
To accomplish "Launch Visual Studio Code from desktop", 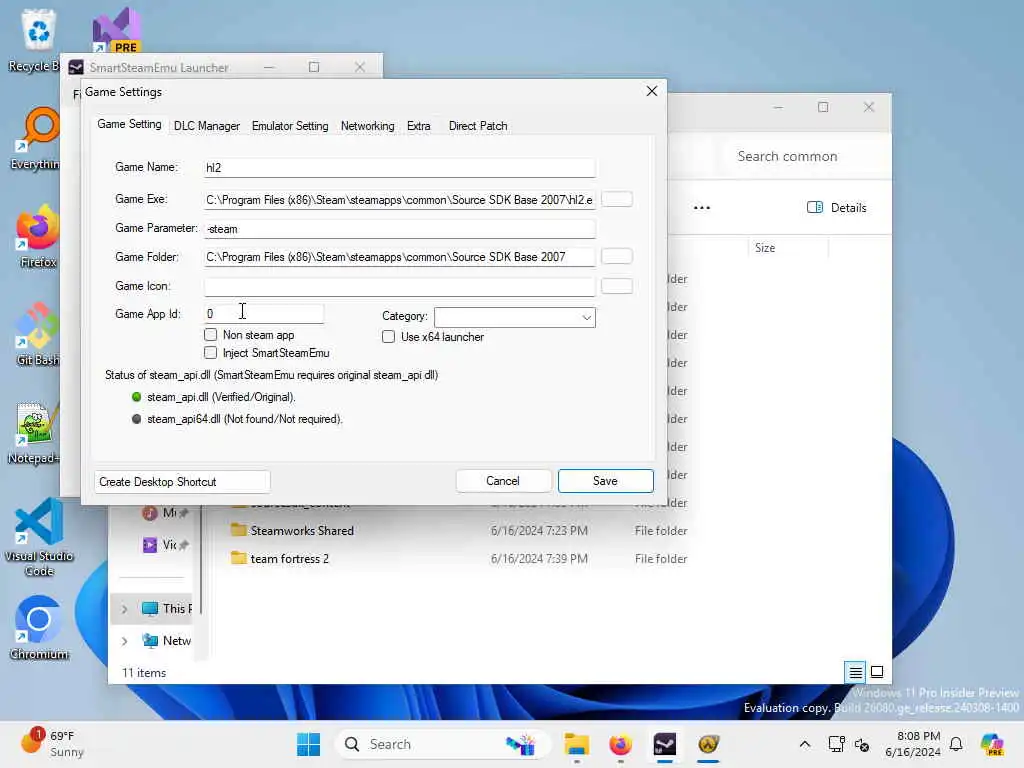I will click(x=39, y=537).
